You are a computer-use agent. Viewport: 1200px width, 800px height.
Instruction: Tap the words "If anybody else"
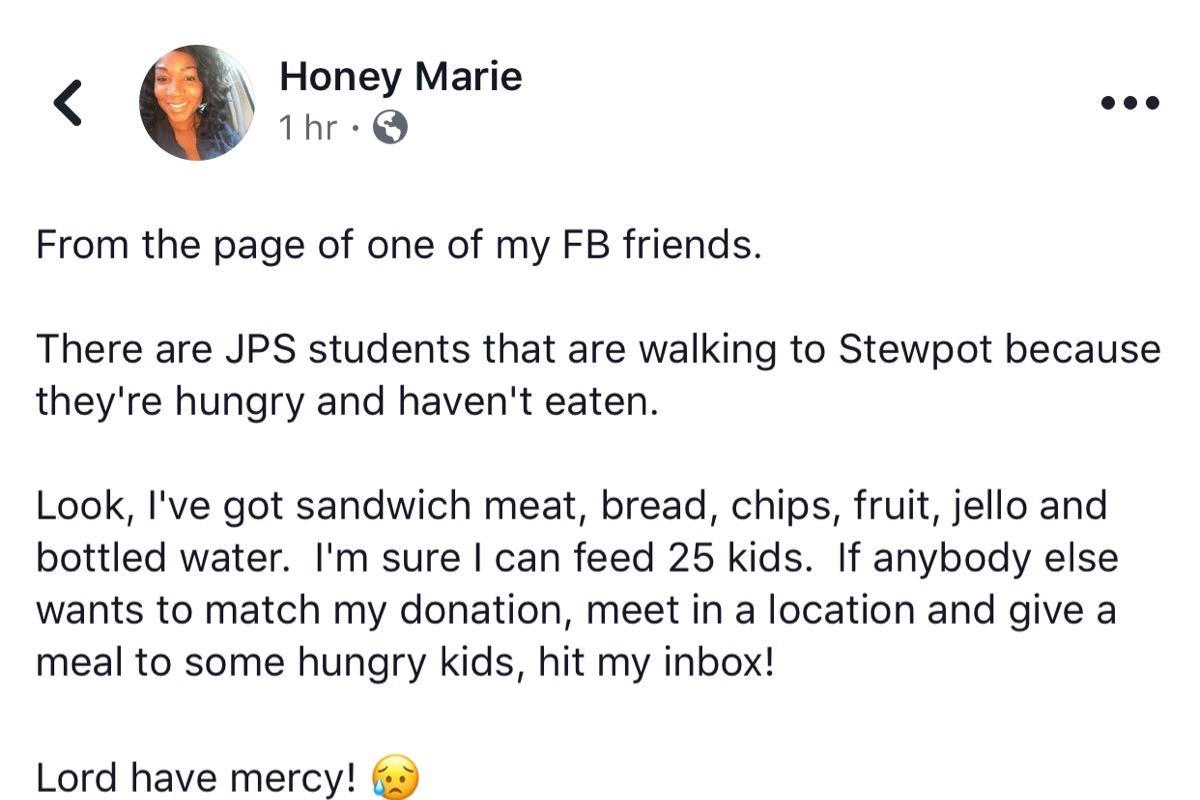click(x=978, y=558)
